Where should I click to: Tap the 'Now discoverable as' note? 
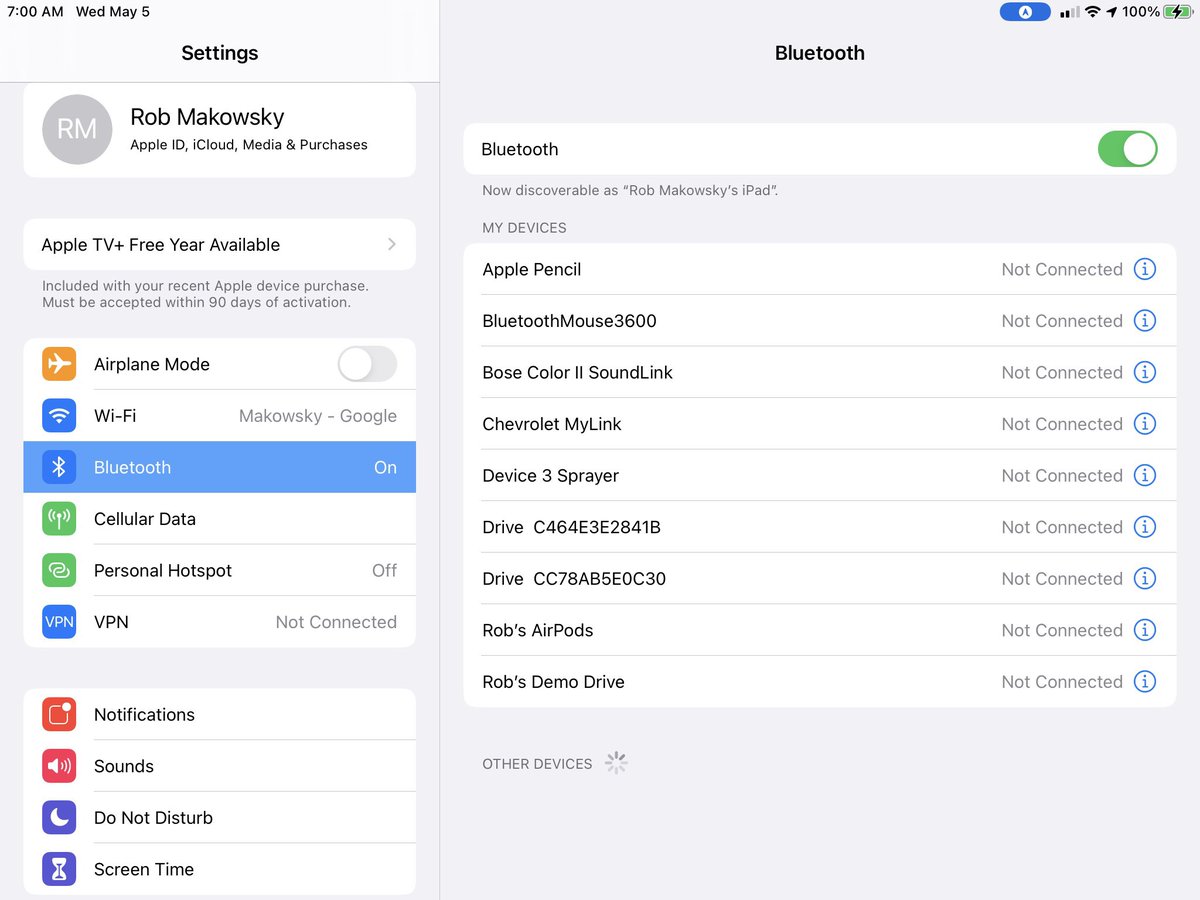[630, 190]
